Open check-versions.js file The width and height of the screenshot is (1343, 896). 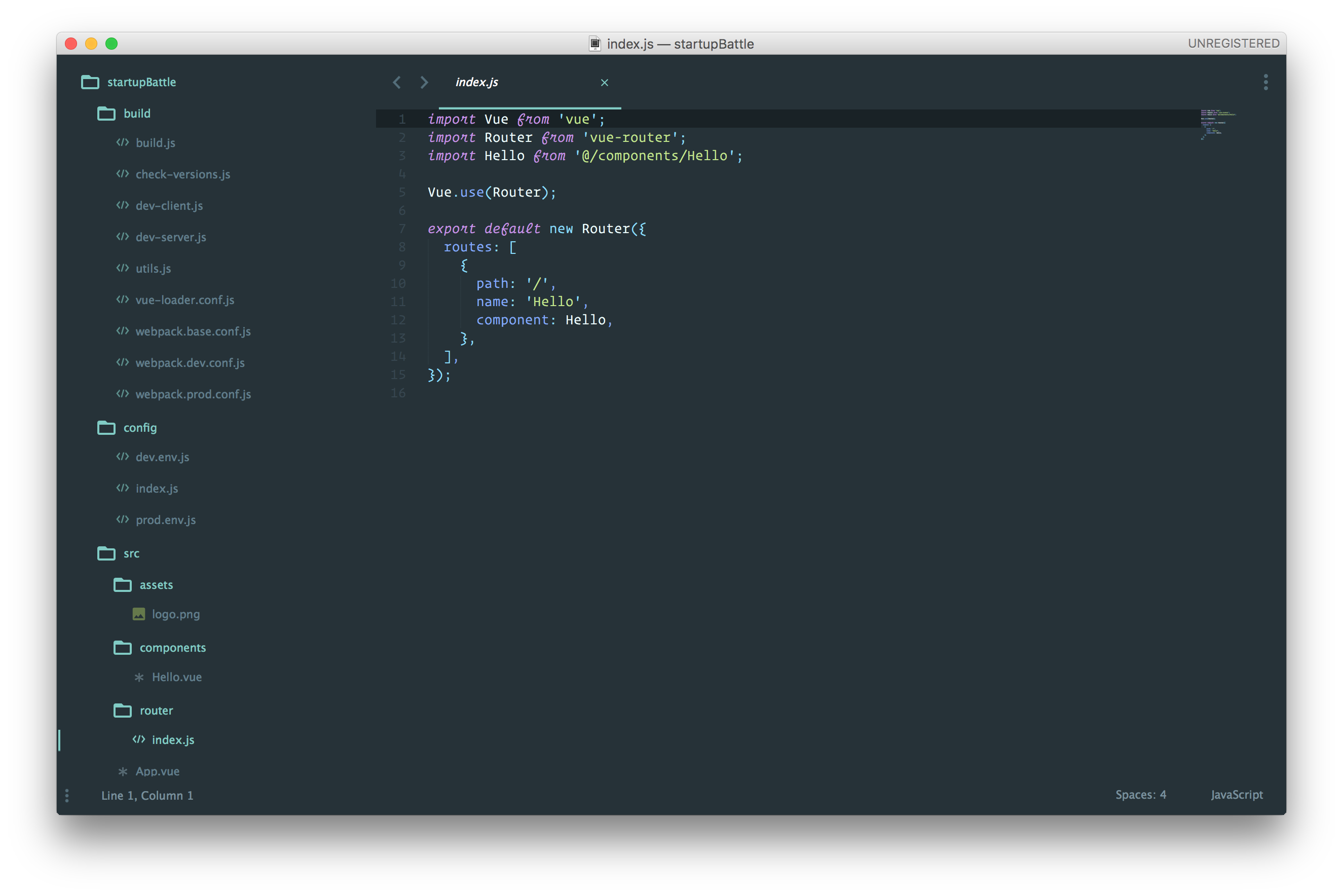tap(183, 174)
